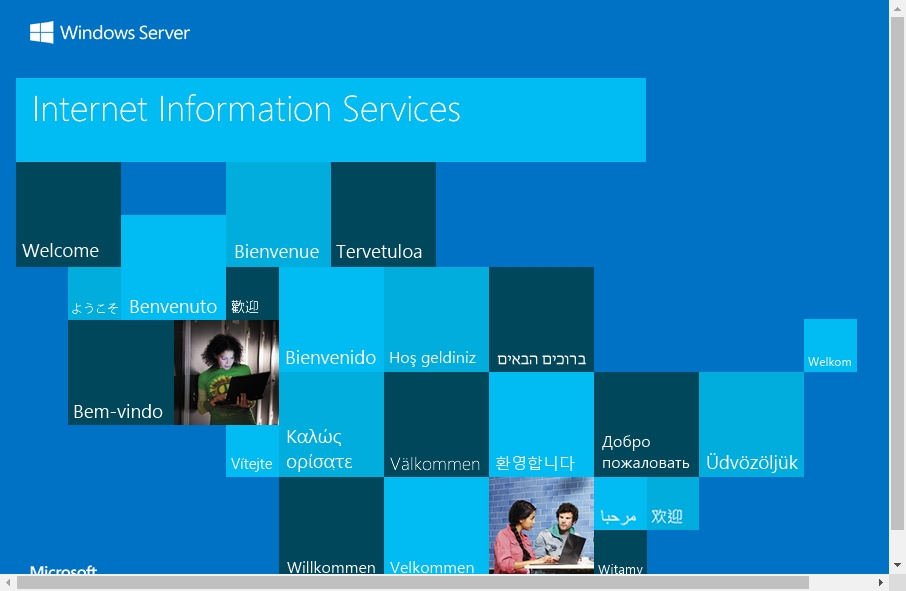Screen dimensions: 906x591
Task: Click the simplified Chinese 欢迎 tile
Action: point(673,503)
